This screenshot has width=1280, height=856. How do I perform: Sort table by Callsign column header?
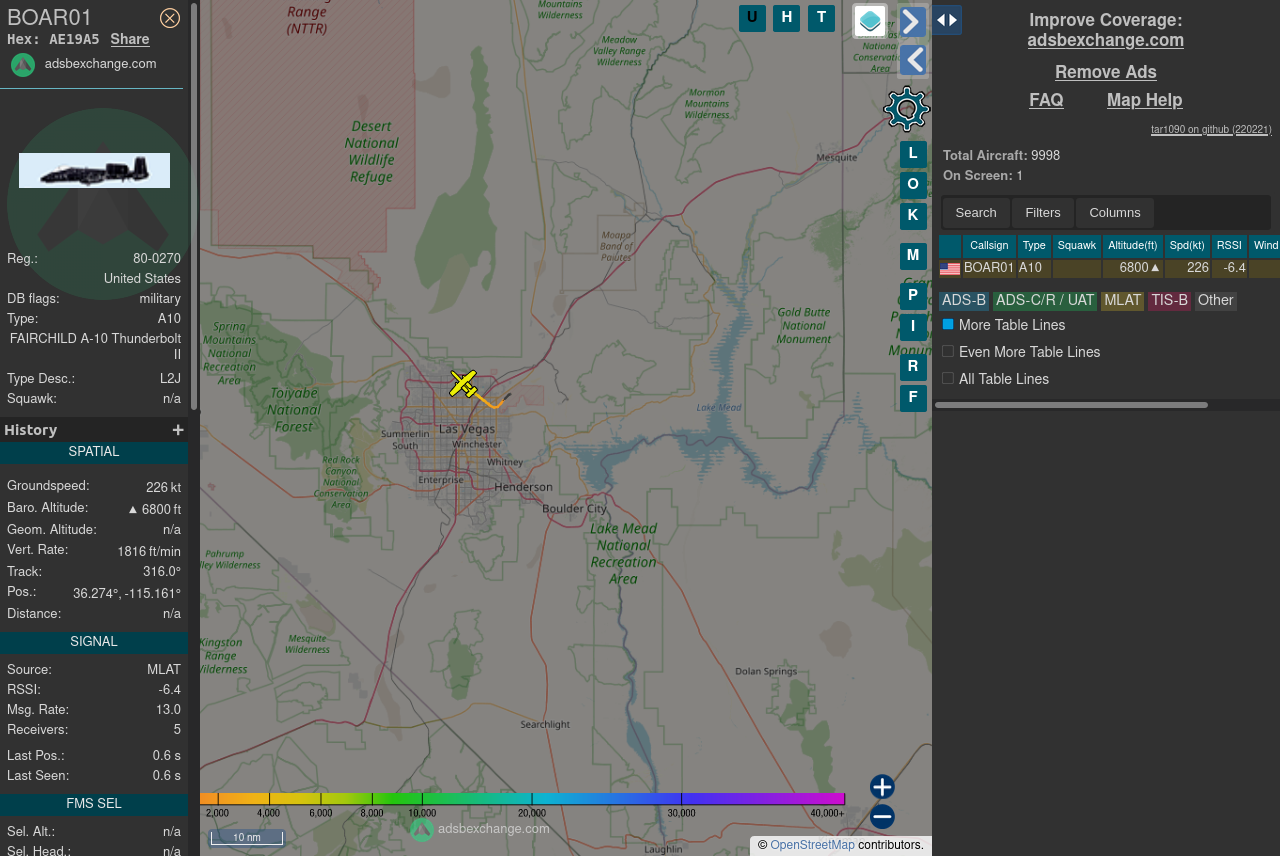(x=989, y=246)
